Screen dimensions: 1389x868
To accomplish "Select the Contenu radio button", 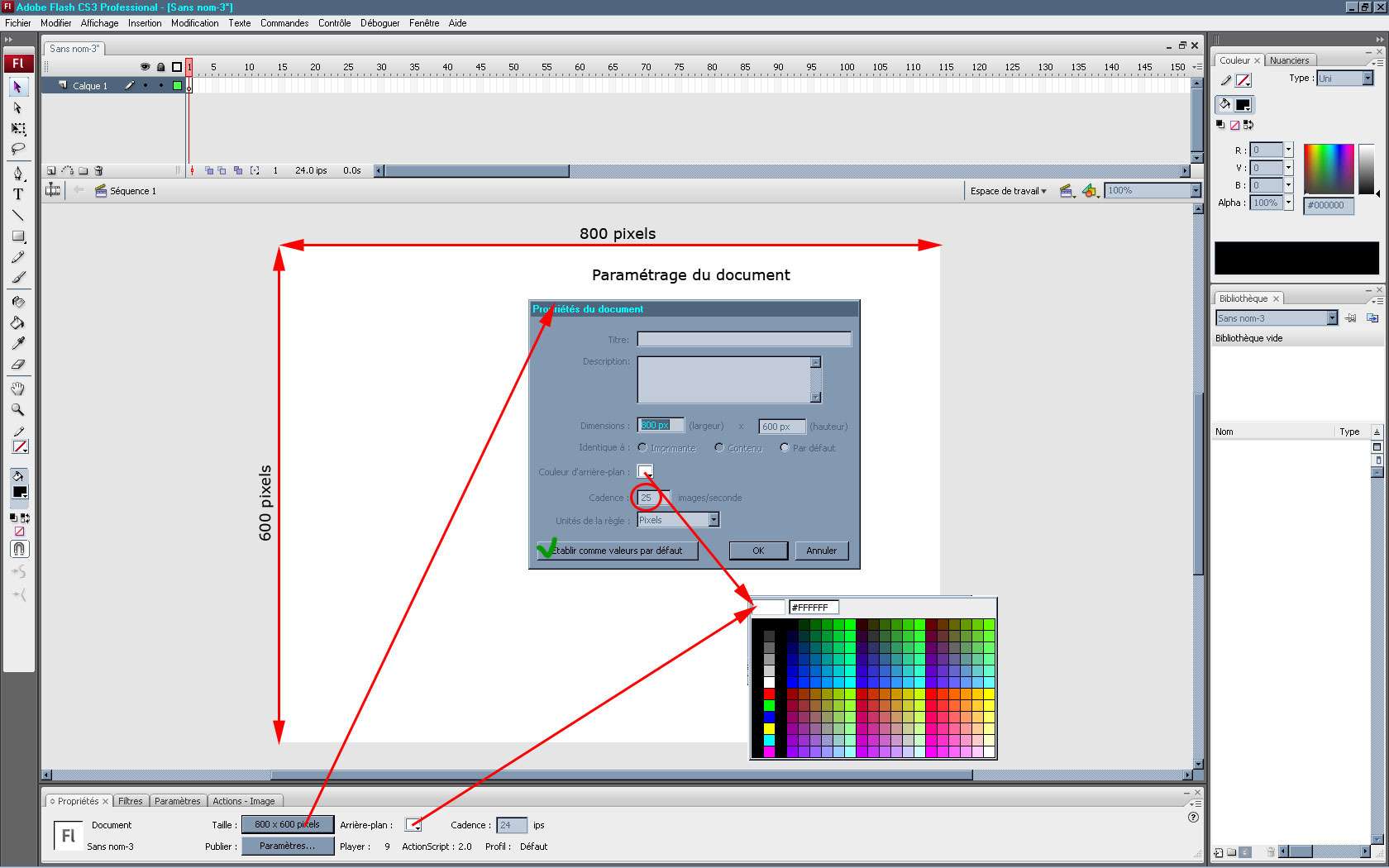I will [x=719, y=447].
